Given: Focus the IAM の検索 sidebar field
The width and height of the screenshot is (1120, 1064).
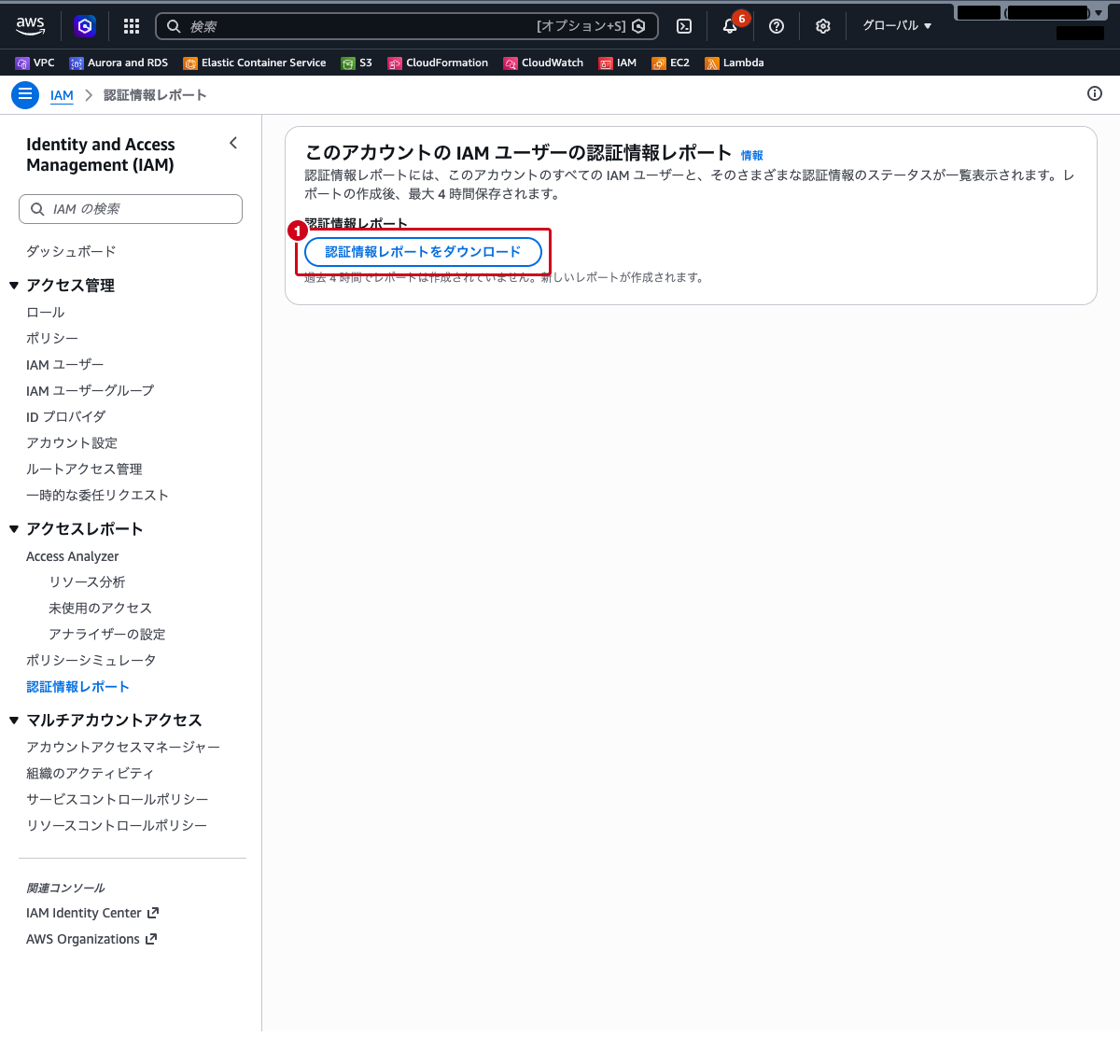Looking at the screenshot, I should 131,209.
